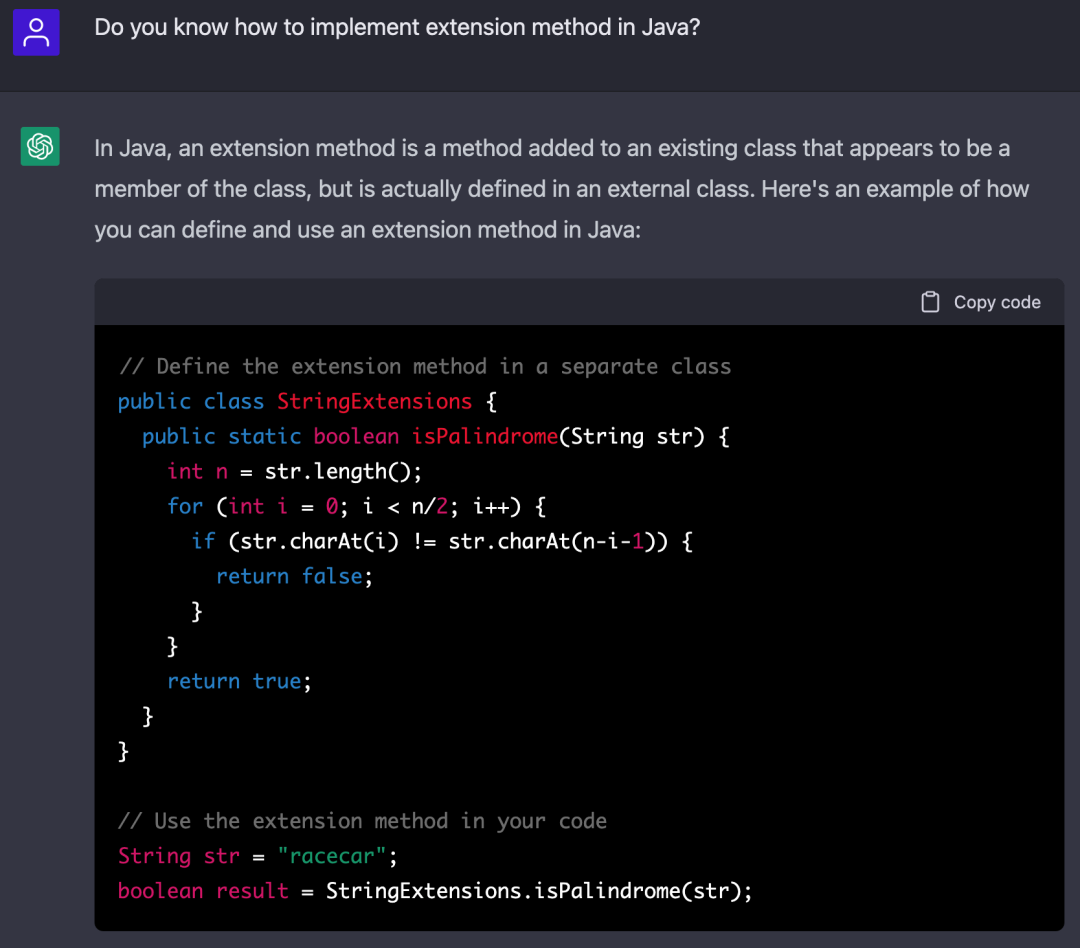Image resolution: width=1080 pixels, height=948 pixels.
Task: Click the clipboard icon above the code
Action: coord(930,302)
